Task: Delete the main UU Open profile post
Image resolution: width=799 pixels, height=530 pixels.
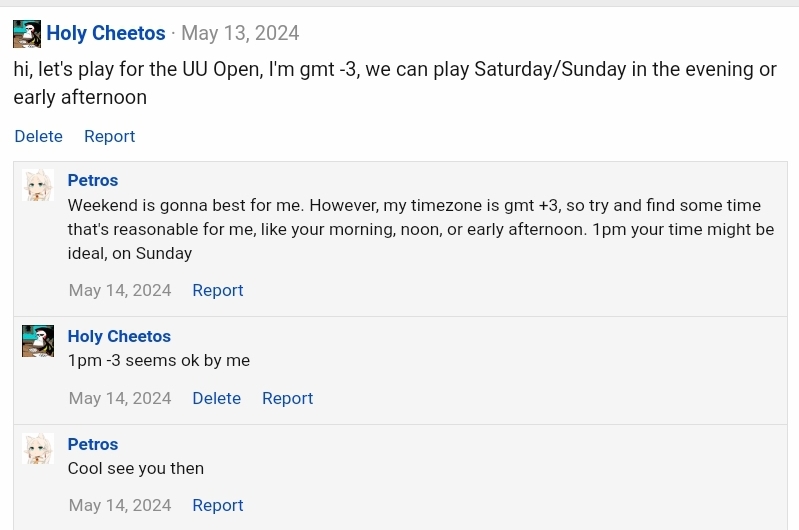Action: [x=39, y=136]
